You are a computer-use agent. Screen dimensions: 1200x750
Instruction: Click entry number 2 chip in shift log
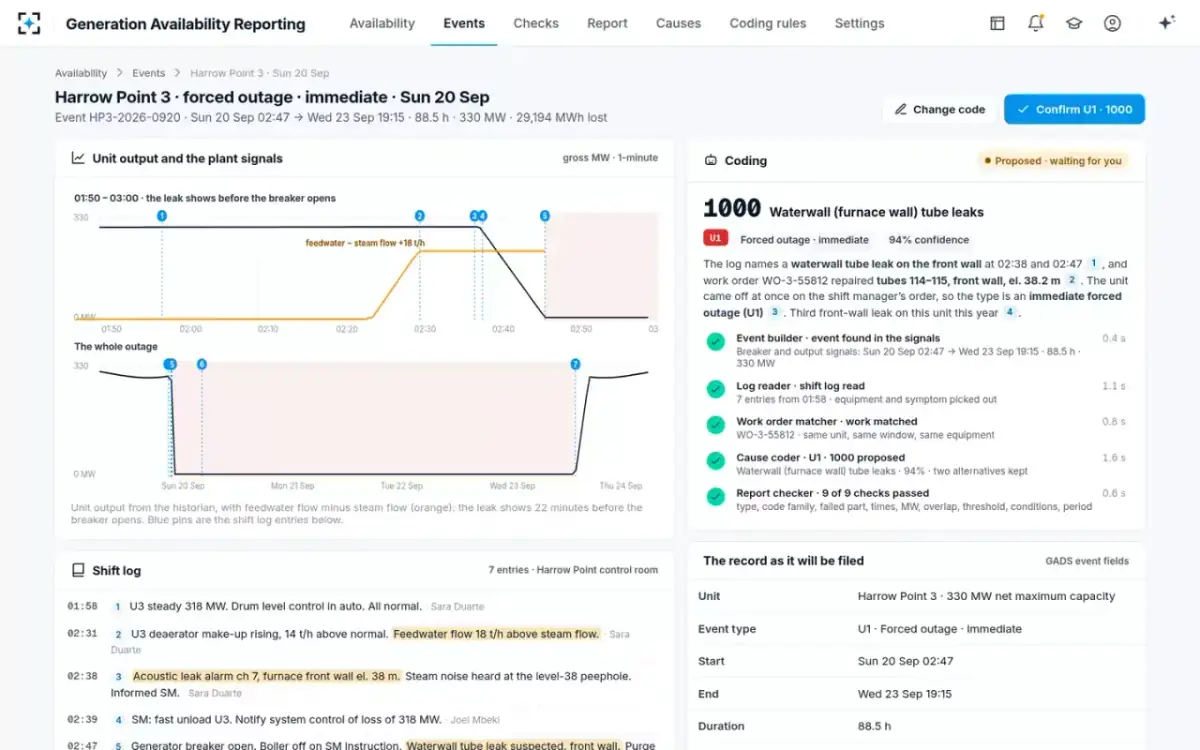(x=118, y=634)
